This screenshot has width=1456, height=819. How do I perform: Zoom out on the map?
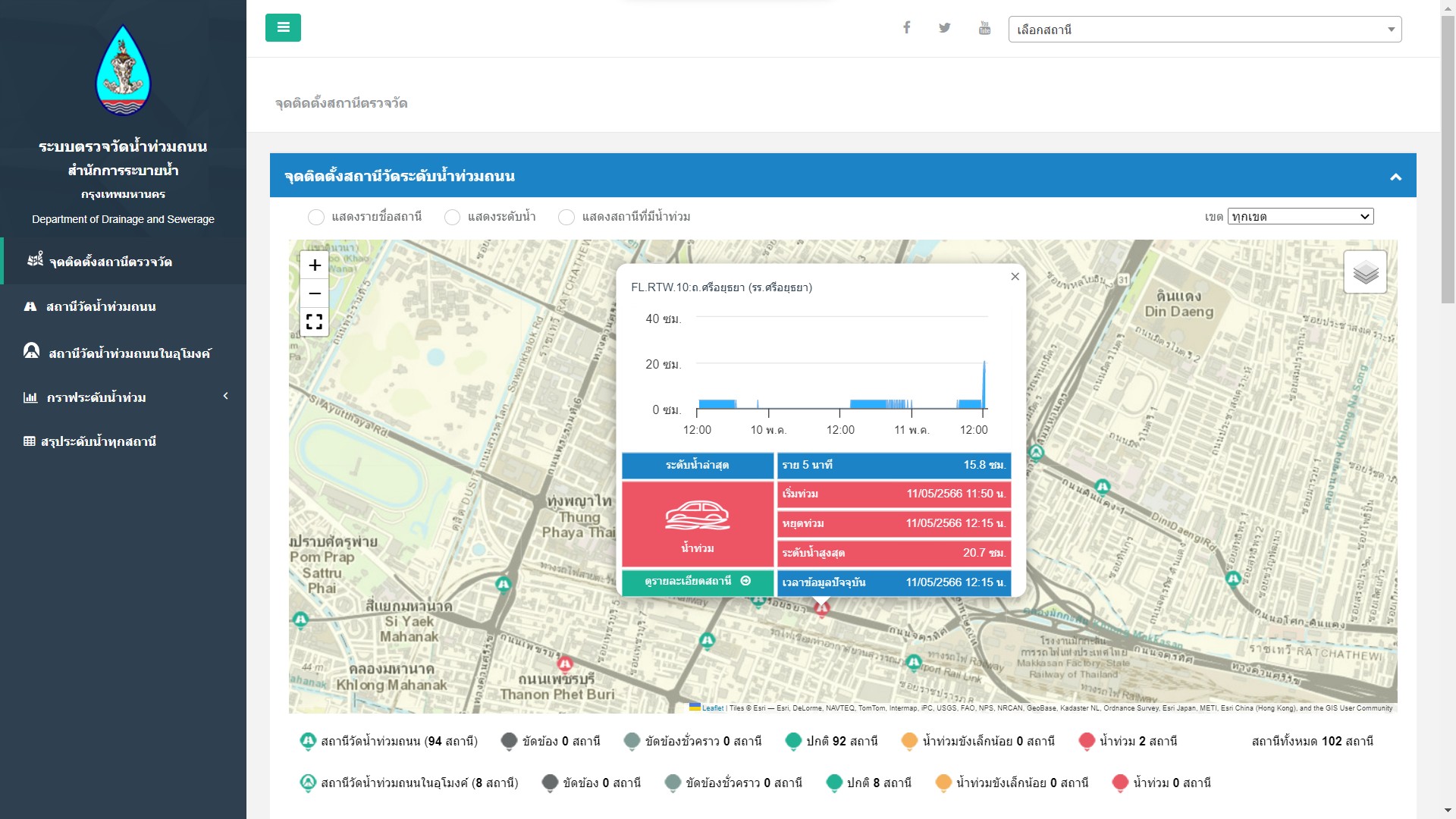[x=315, y=293]
